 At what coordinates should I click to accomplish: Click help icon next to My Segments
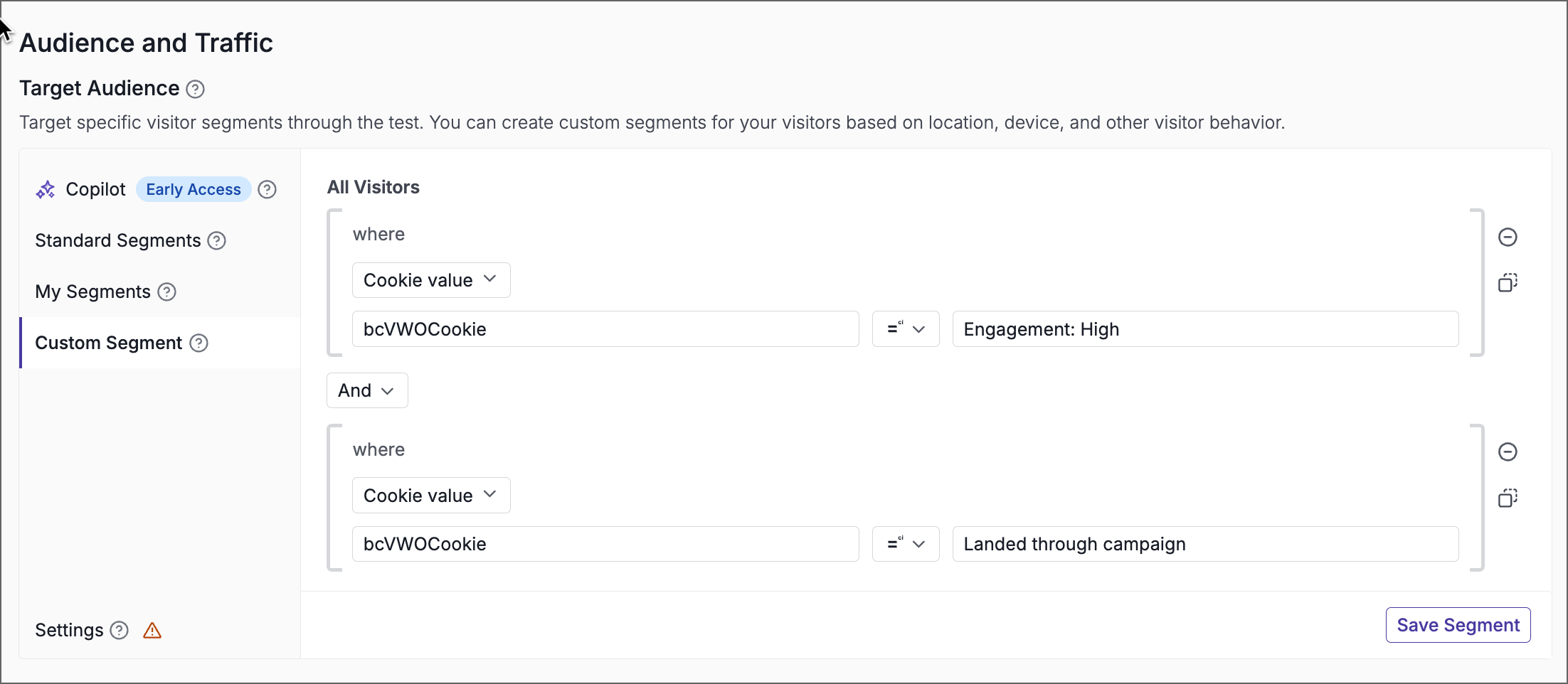pos(166,292)
